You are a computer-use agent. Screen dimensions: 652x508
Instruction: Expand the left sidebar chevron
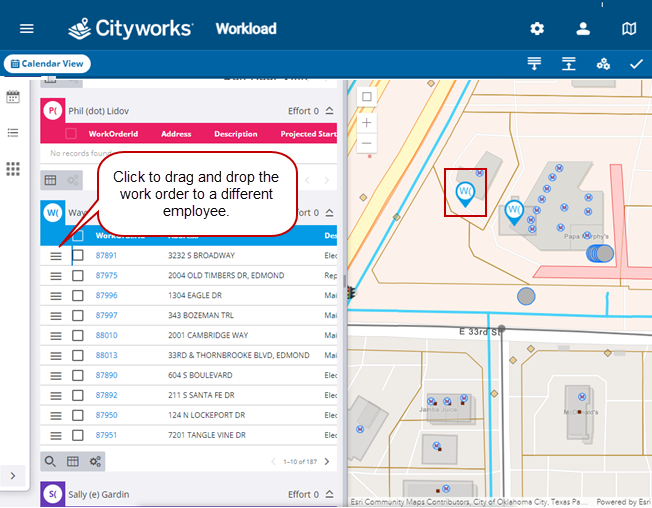(12, 476)
